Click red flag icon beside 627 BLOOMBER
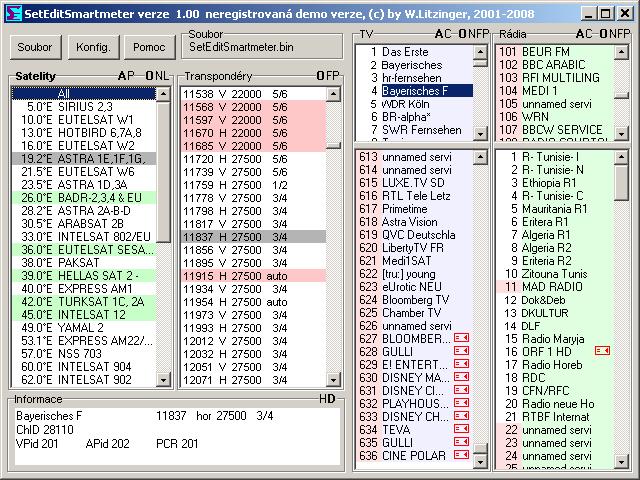 coord(462,338)
